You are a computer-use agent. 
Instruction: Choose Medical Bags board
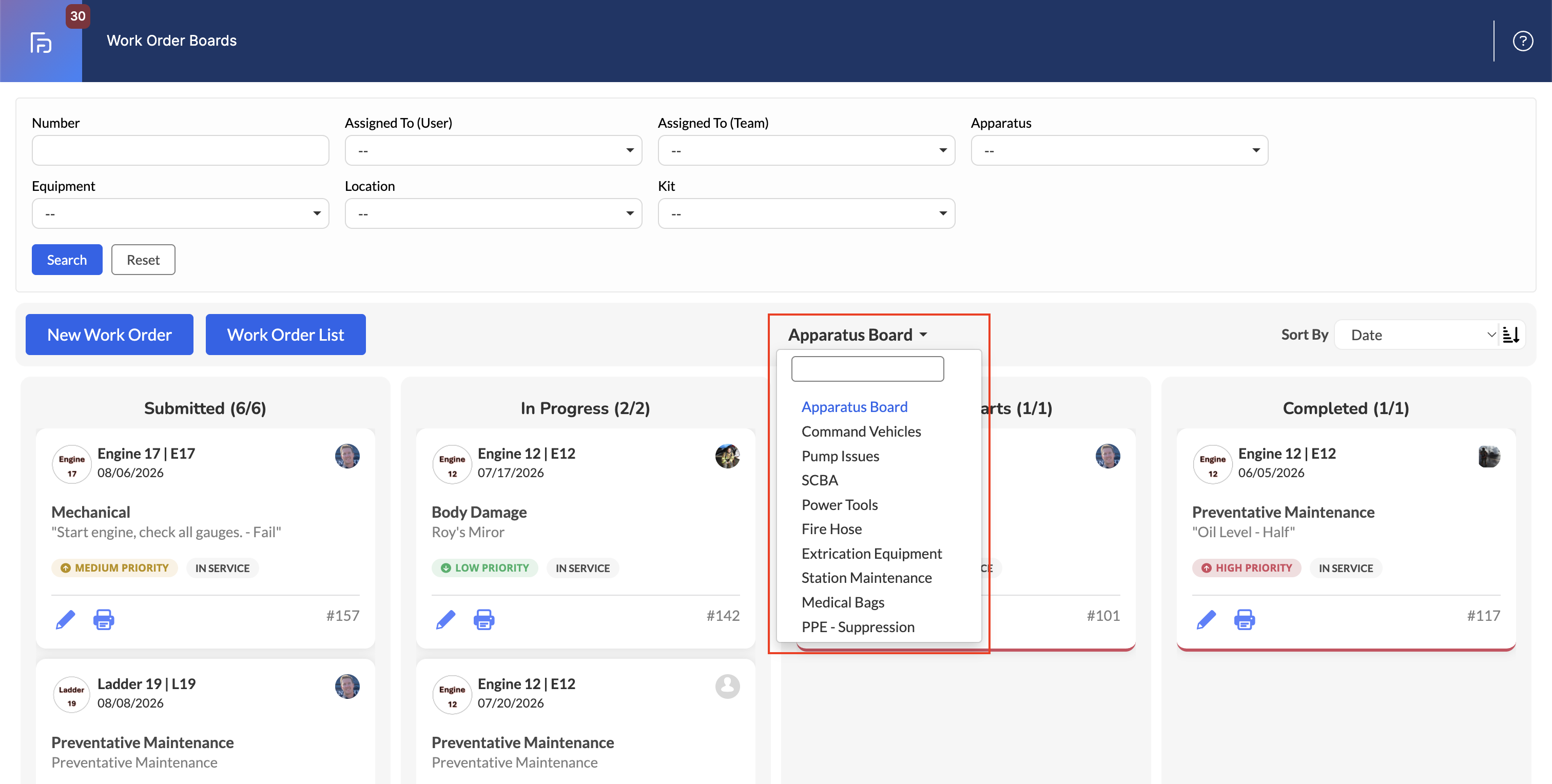point(843,603)
